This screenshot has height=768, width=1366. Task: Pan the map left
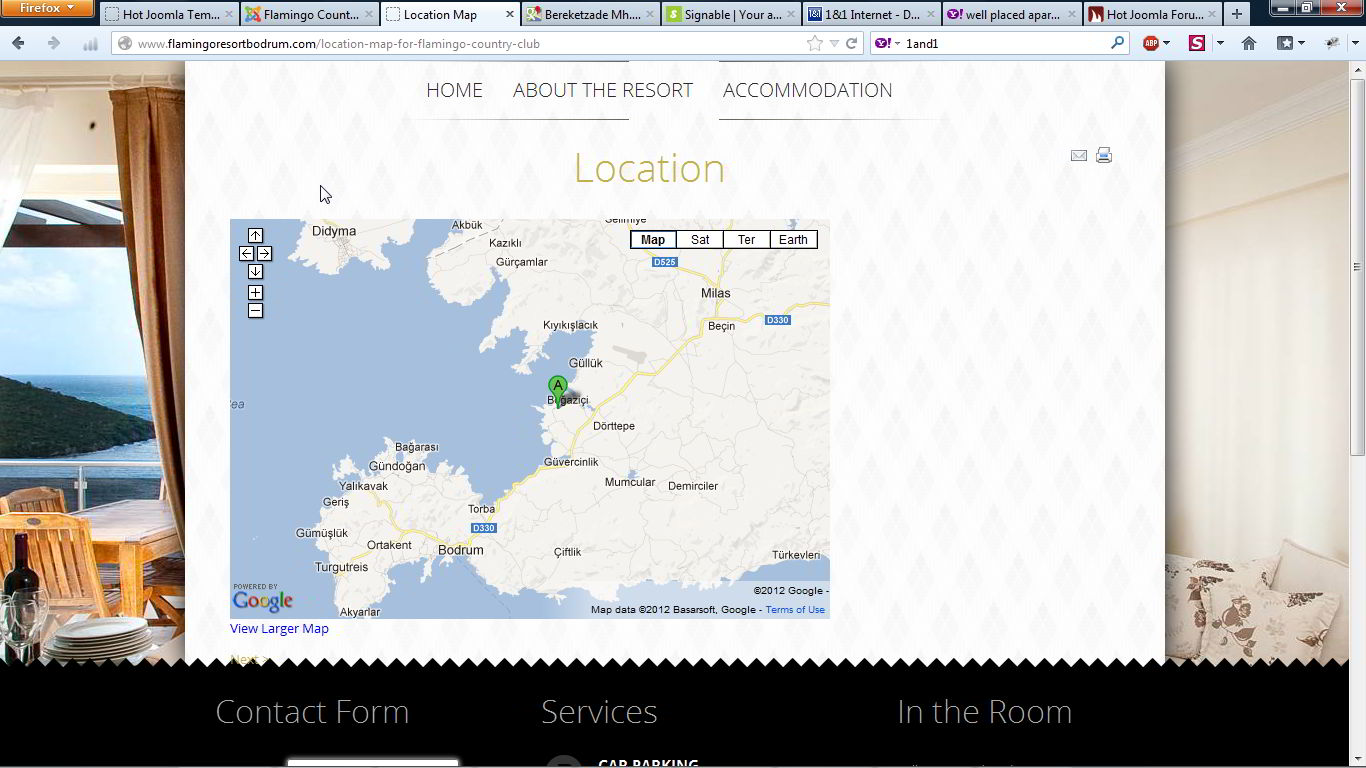click(x=246, y=253)
